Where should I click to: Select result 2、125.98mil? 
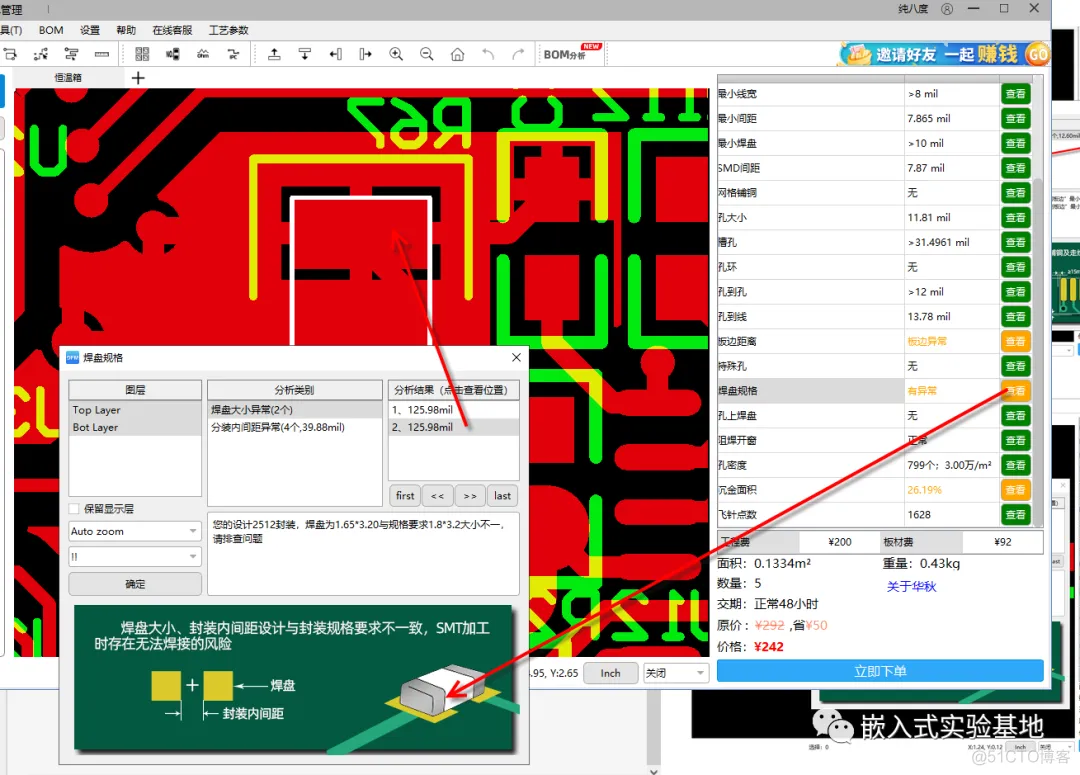click(x=453, y=427)
